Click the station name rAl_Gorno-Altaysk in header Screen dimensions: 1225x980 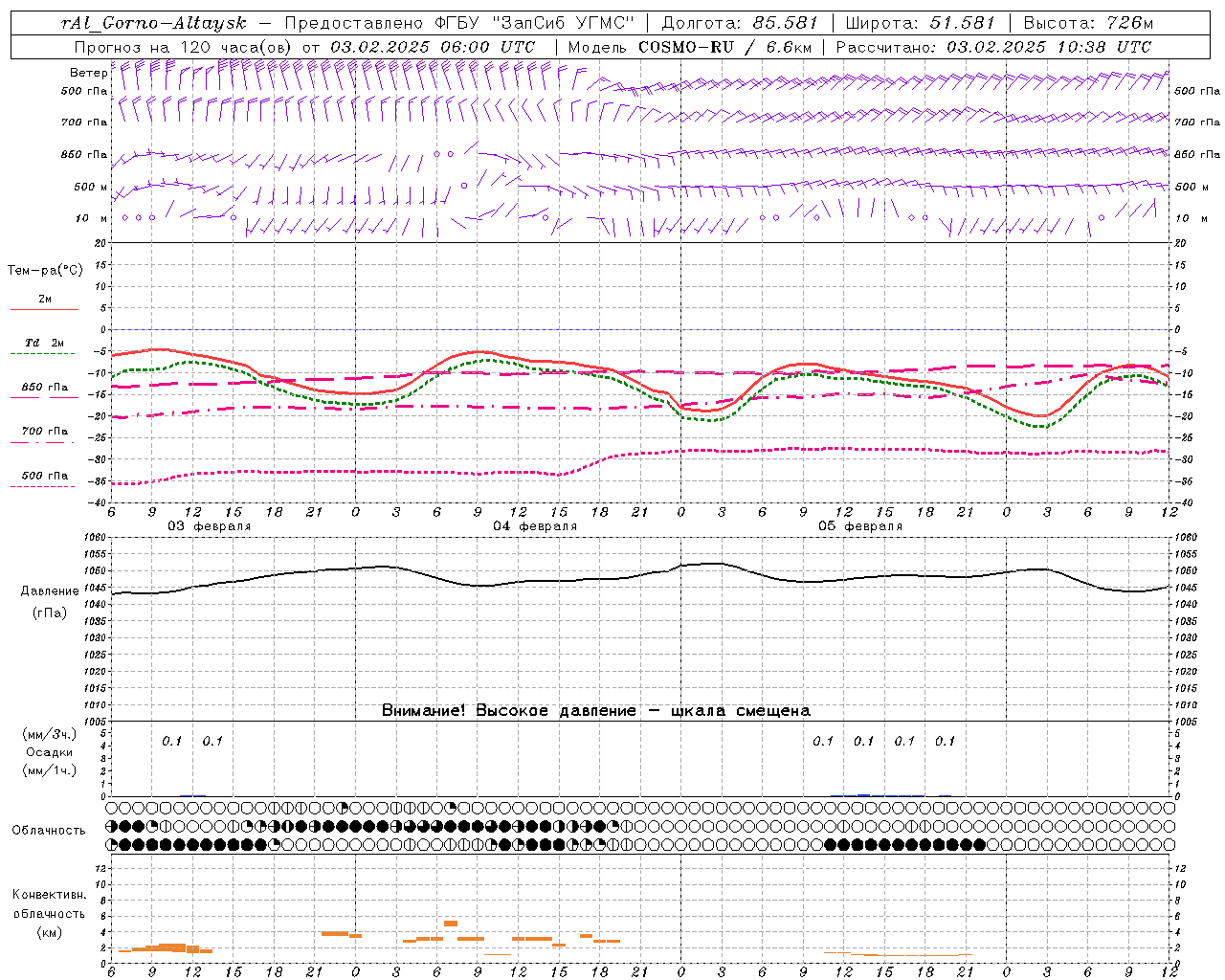(x=154, y=23)
